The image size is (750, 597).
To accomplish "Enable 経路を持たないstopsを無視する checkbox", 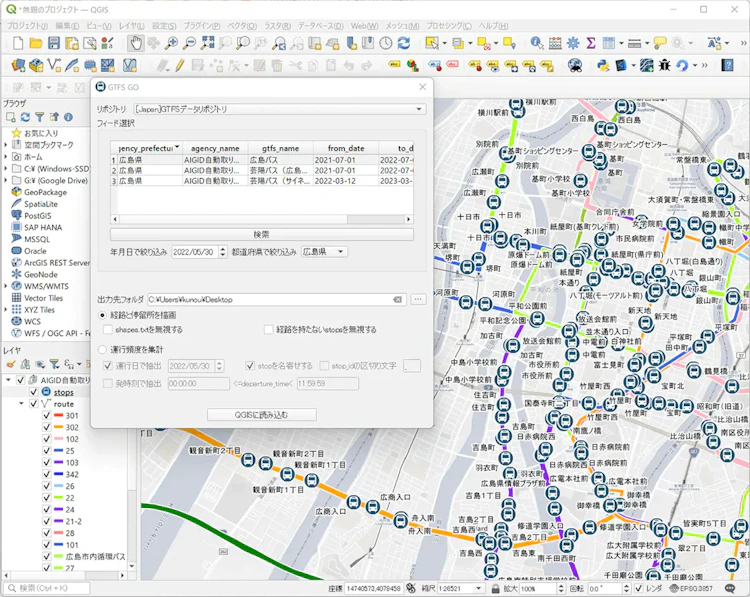I will coord(269,330).
